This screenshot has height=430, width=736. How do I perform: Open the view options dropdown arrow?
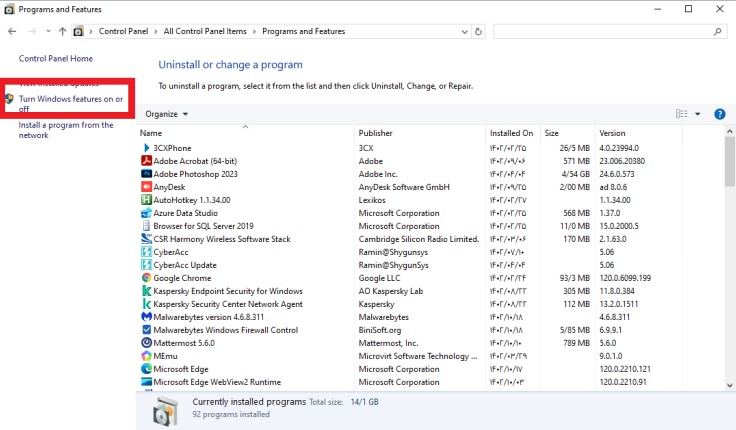(x=698, y=114)
